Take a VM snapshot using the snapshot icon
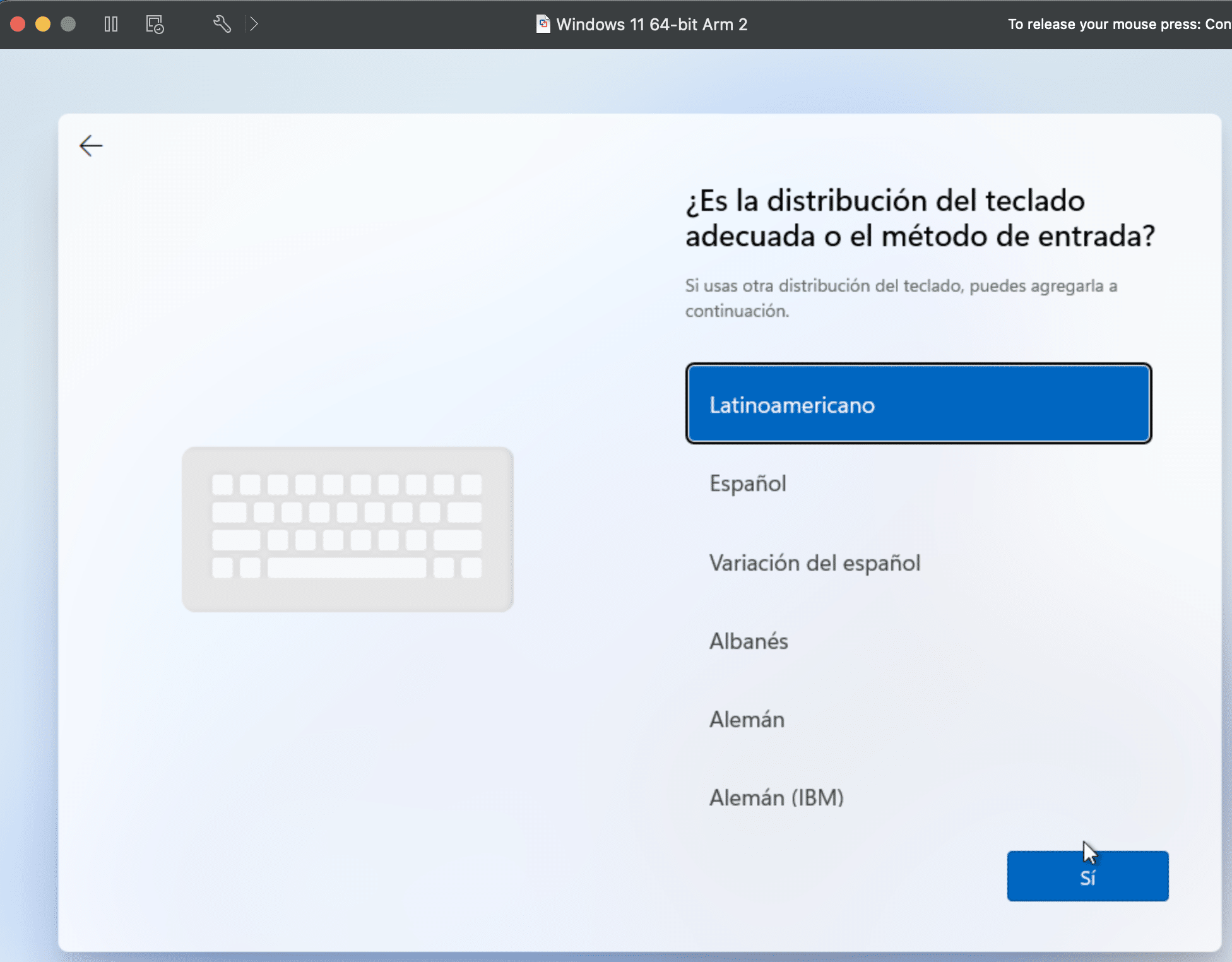This screenshot has height=962, width=1232. 153,24
